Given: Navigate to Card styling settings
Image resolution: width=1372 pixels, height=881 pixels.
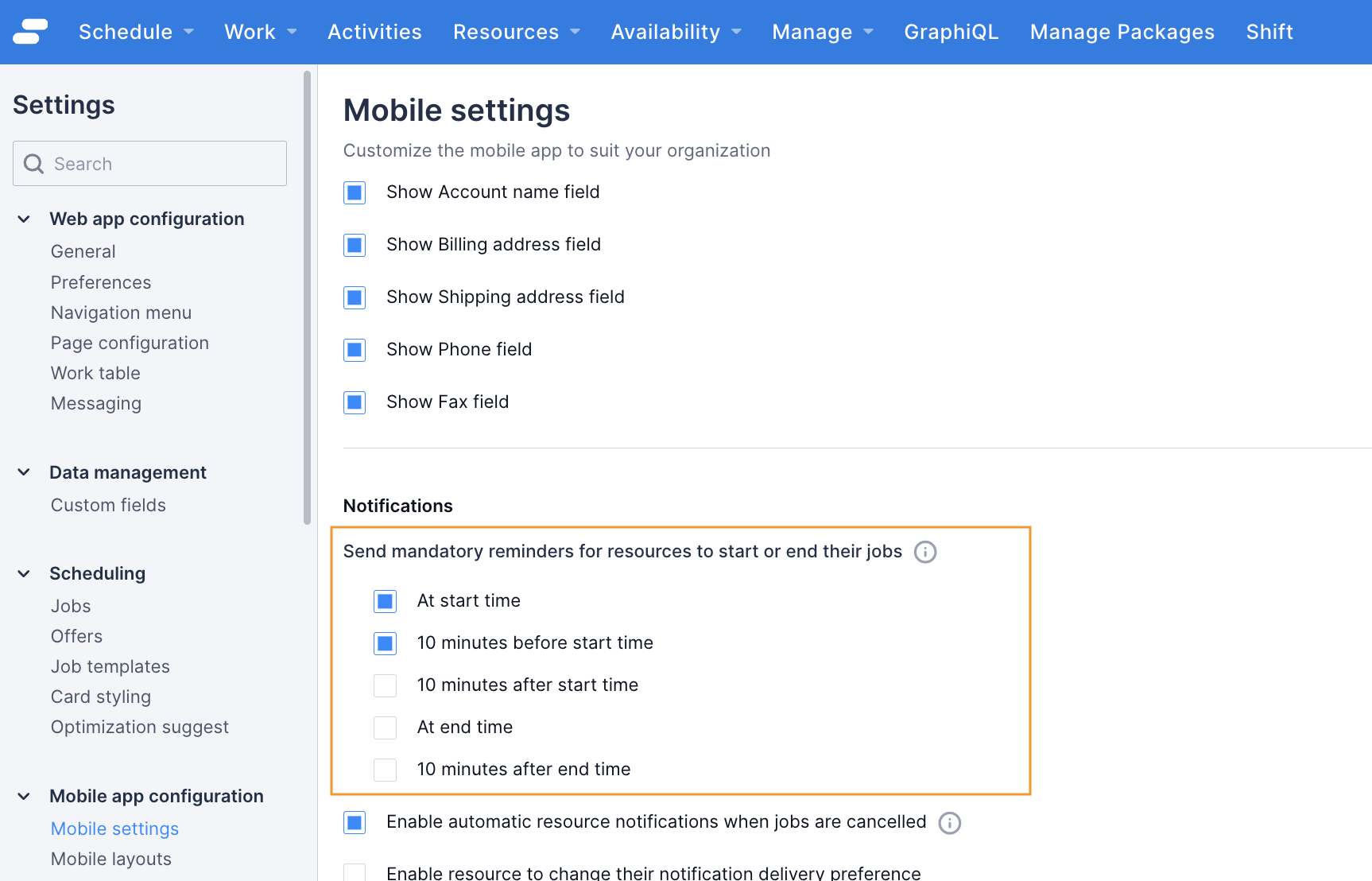Looking at the screenshot, I should pyautogui.click(x=100, y=697).
